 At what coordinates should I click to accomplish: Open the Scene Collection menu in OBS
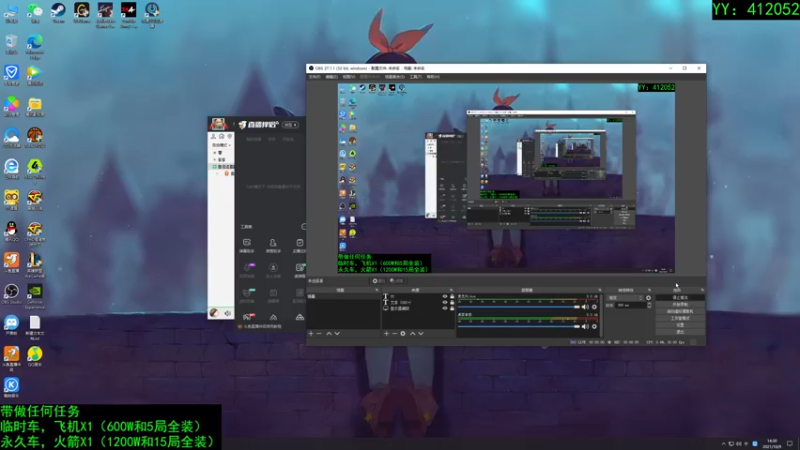(x=395, y=77)
